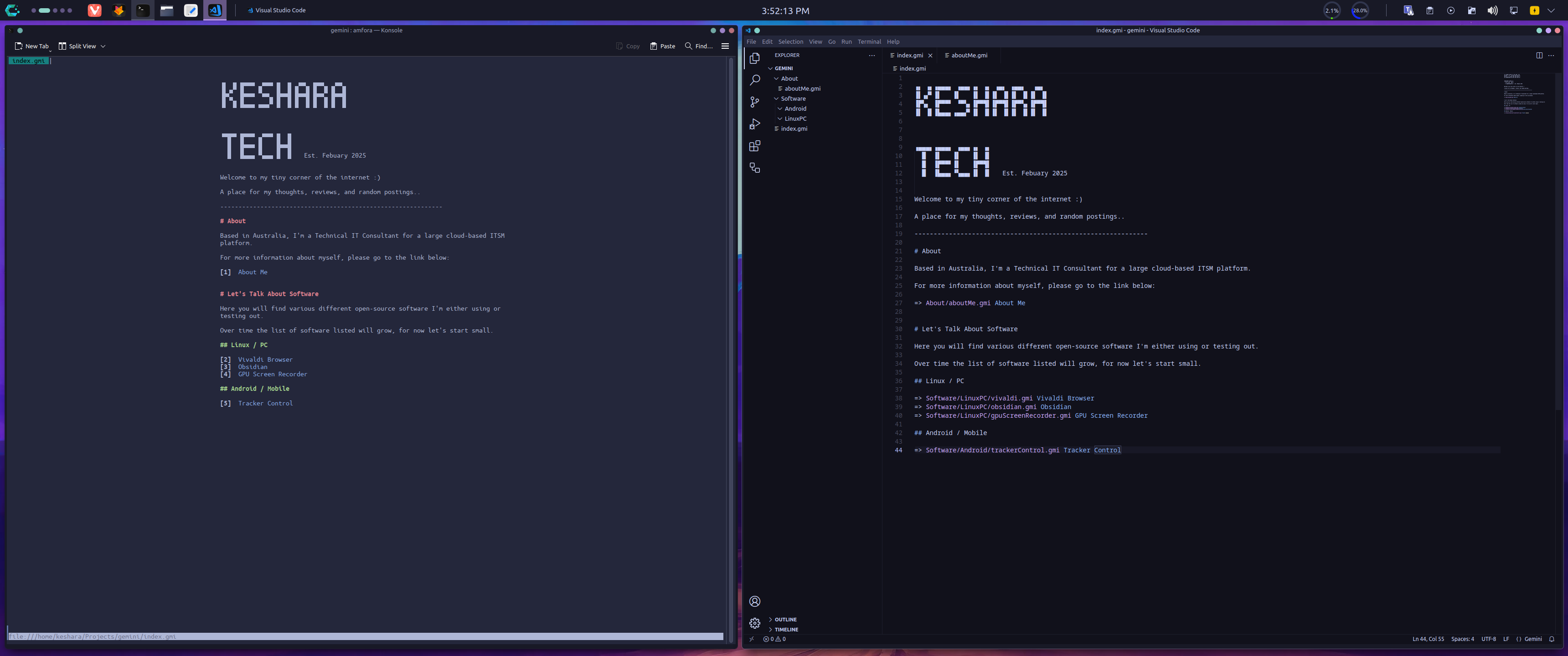Open the text editor icon in the top panel

click(x=191, y=10)
